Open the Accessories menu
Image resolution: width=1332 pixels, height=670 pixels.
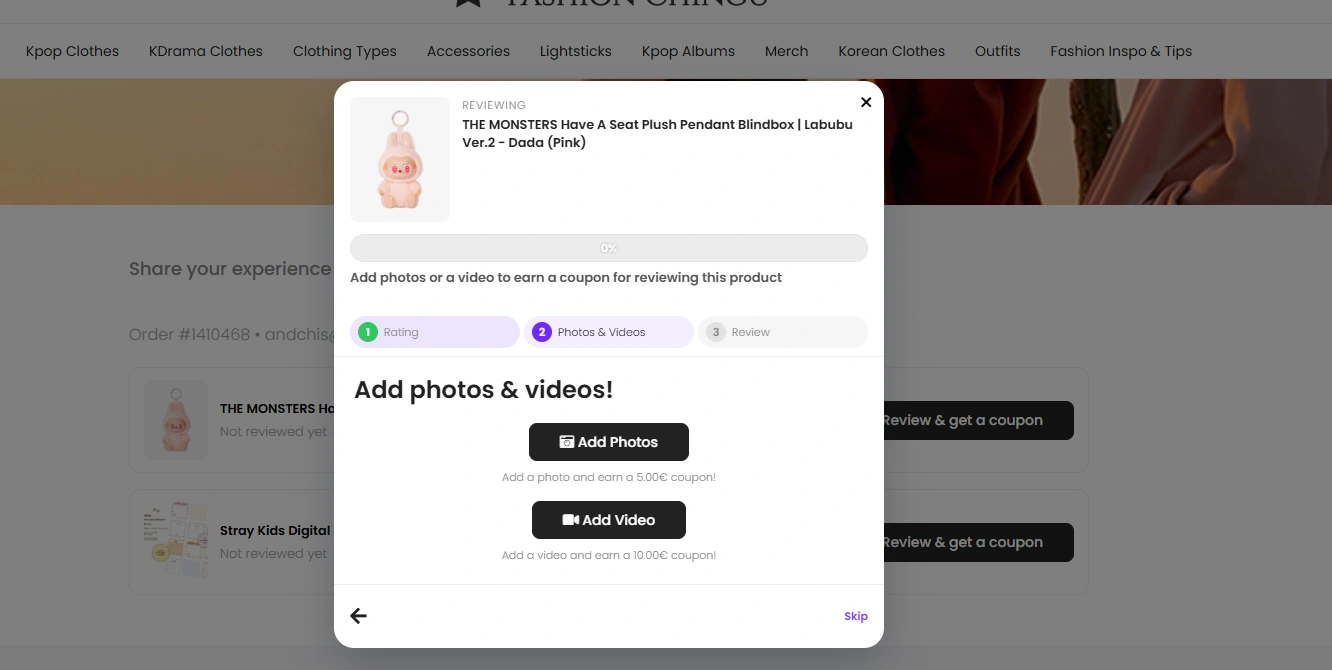pos(468,51)
